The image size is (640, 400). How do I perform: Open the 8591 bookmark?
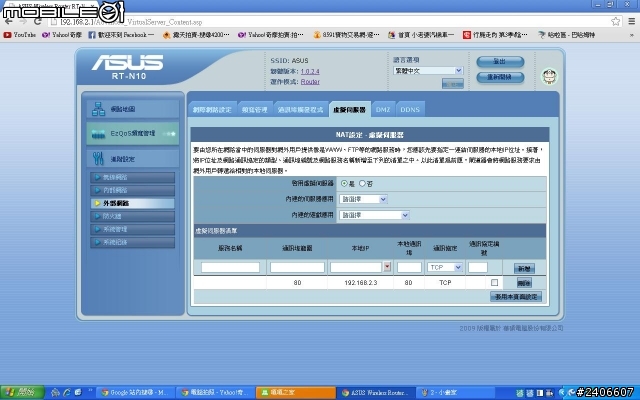[x=346, y=35]
